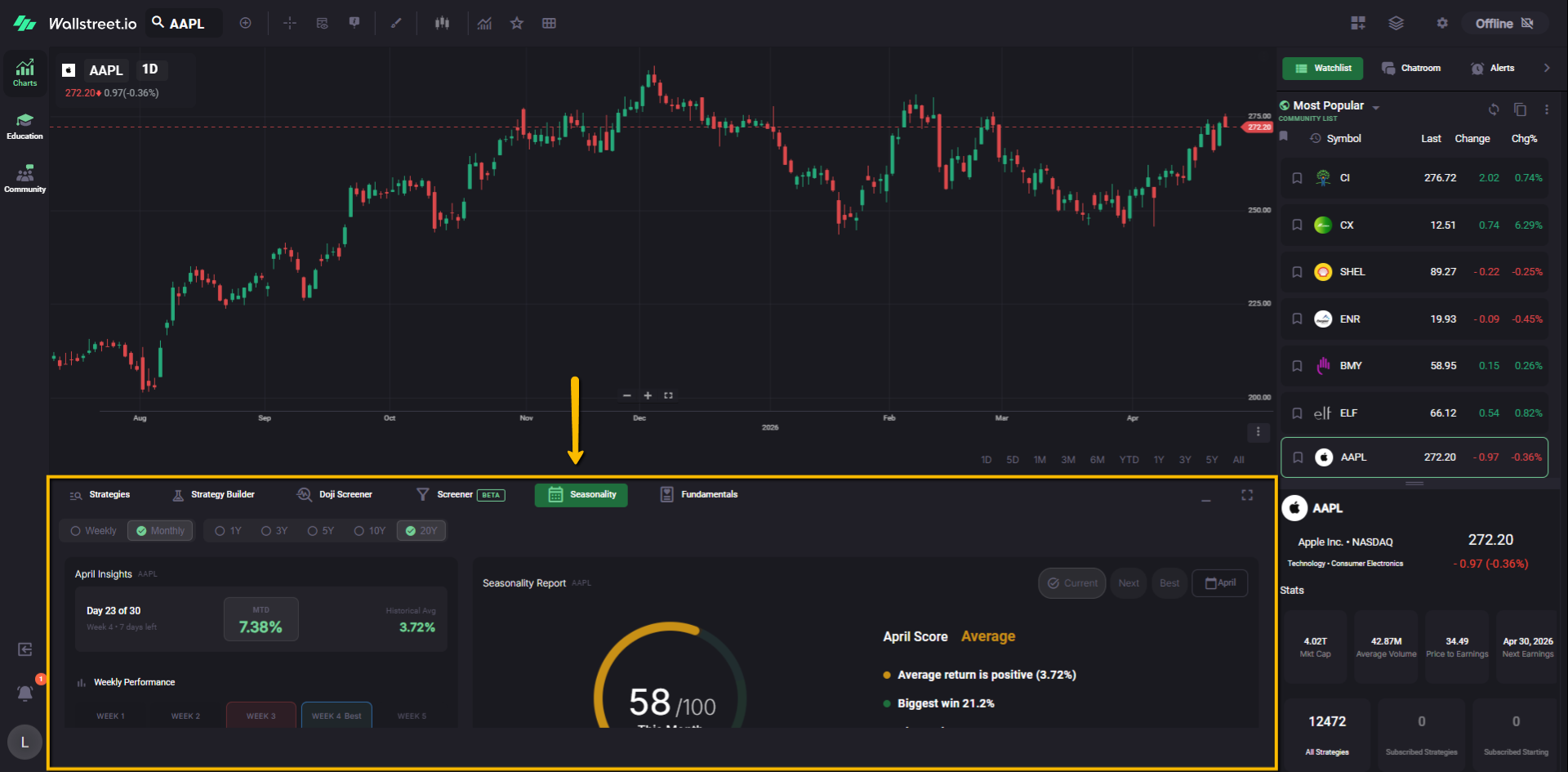This screenshot has width=1568, height=772.
Task: Open the candlestick chart type selector
Action: (x=442, y=24)
